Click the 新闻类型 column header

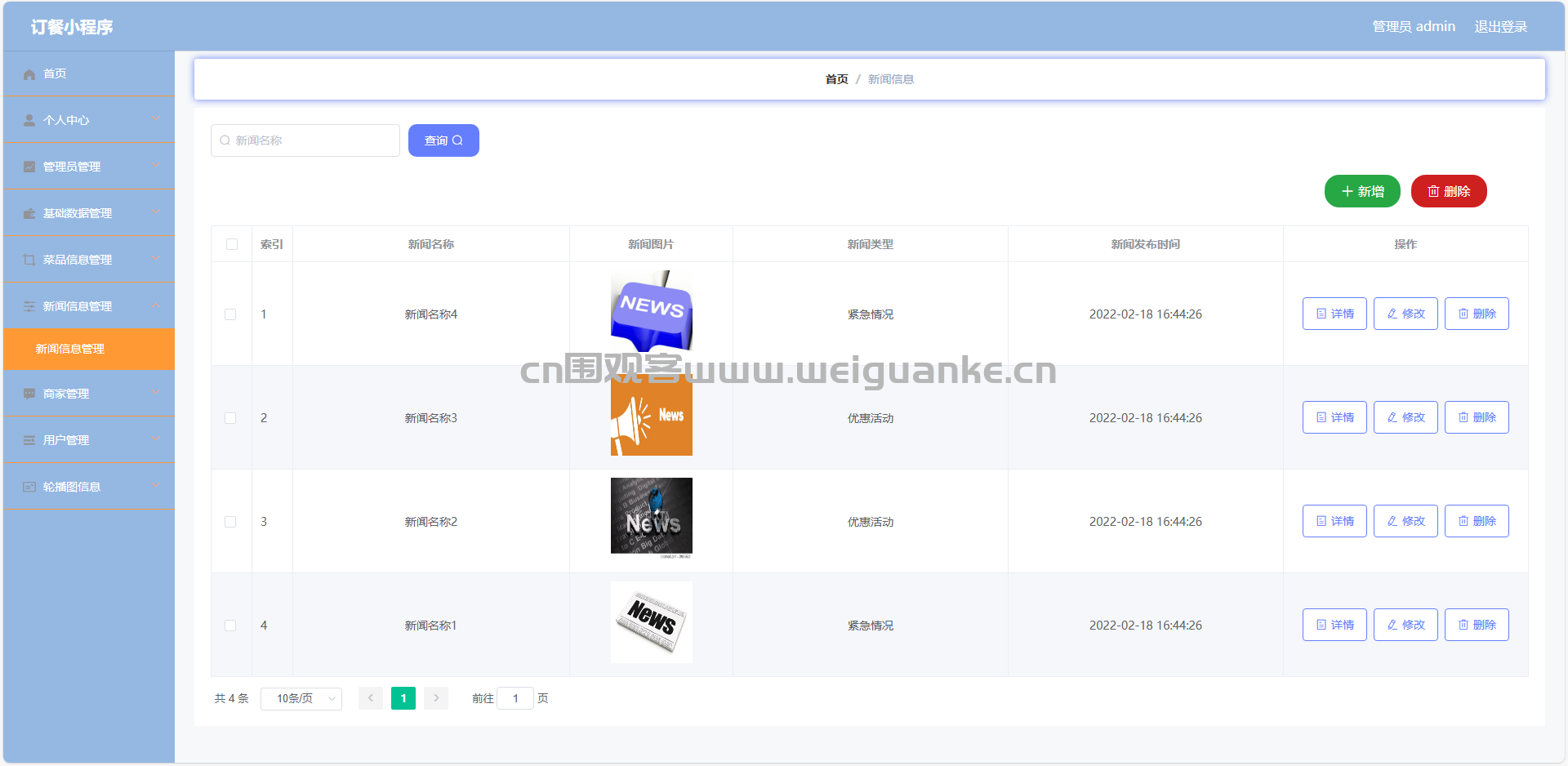point(871,244)
